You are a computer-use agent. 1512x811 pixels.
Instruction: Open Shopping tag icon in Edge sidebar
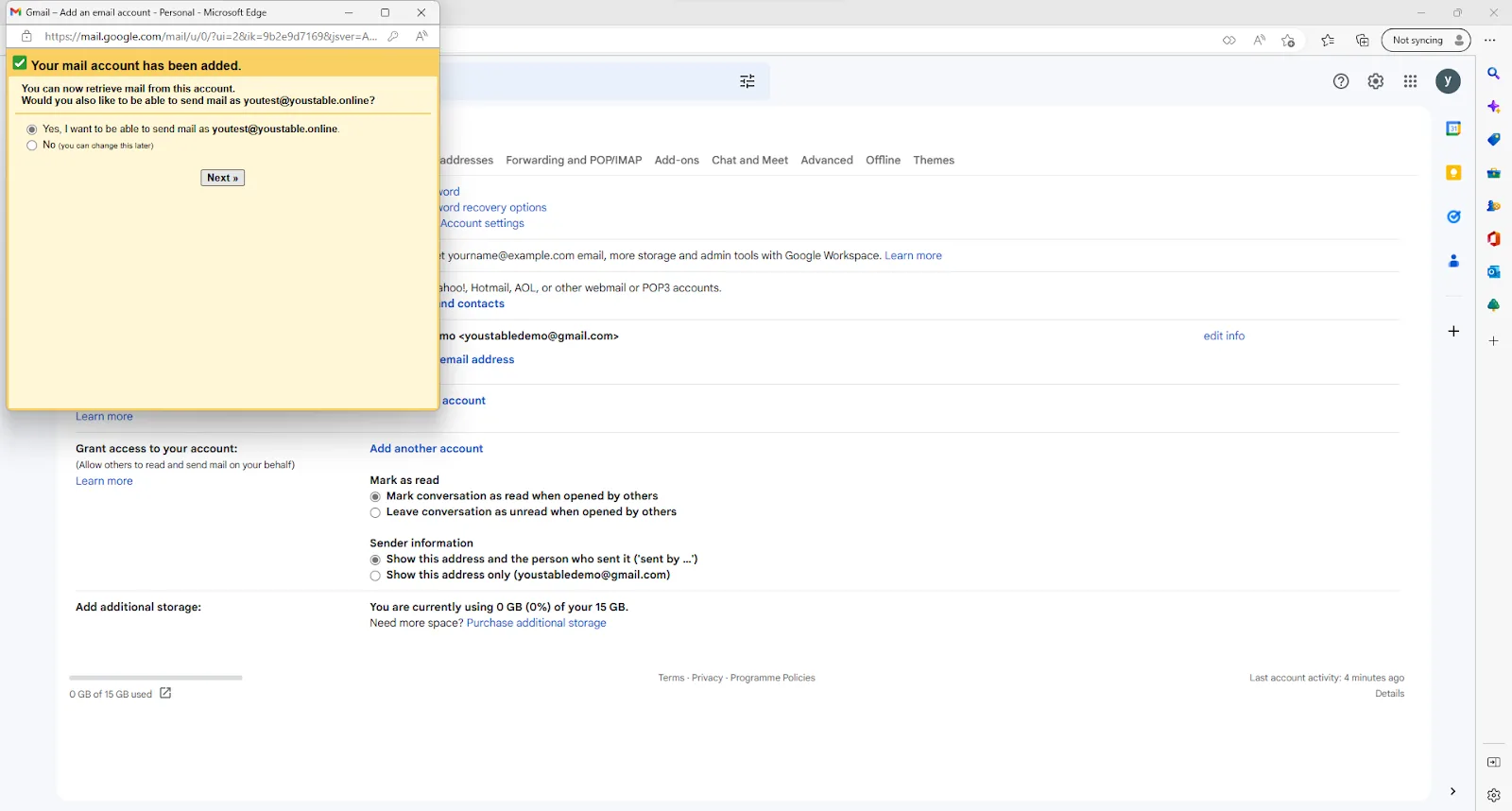[x=1494, y=140]
